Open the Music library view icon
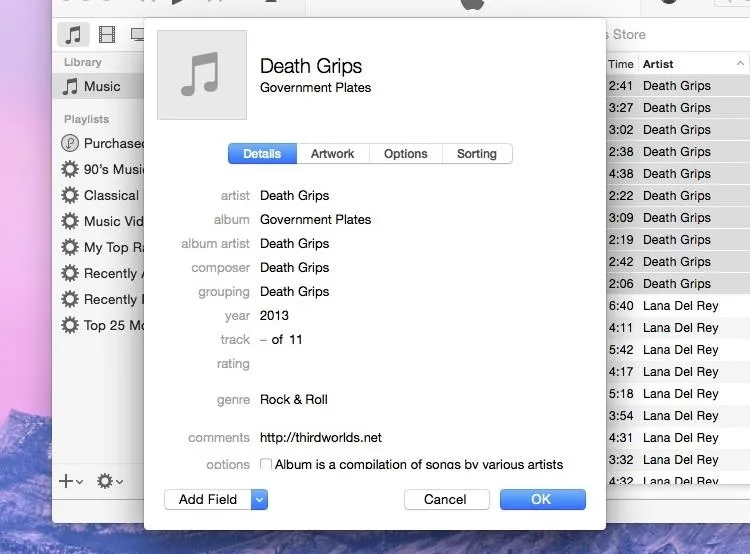 pos(73,34)
